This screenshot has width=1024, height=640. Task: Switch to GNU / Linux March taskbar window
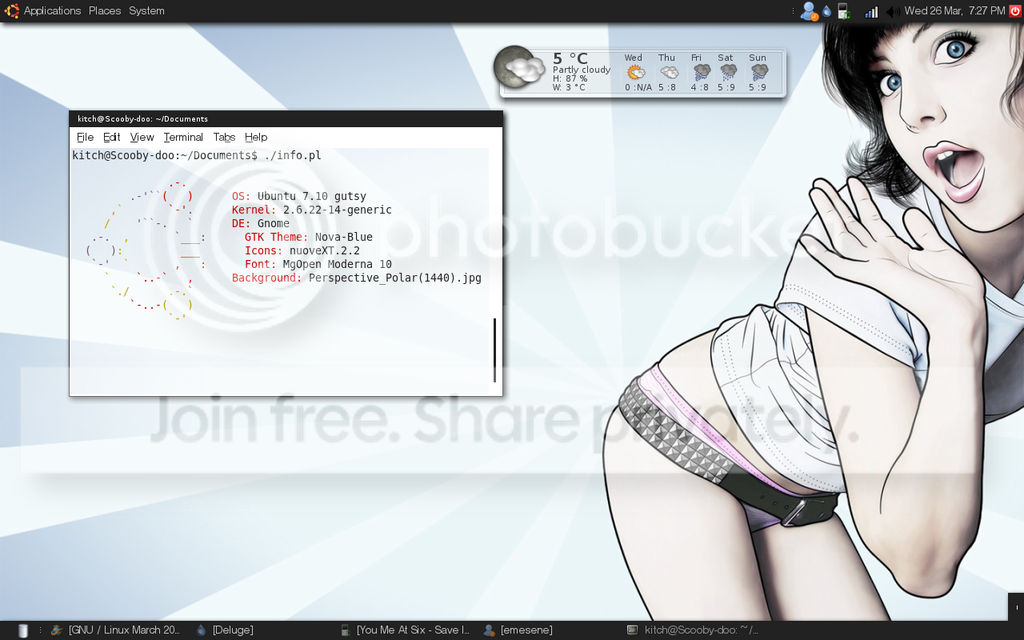click(115, 630)
